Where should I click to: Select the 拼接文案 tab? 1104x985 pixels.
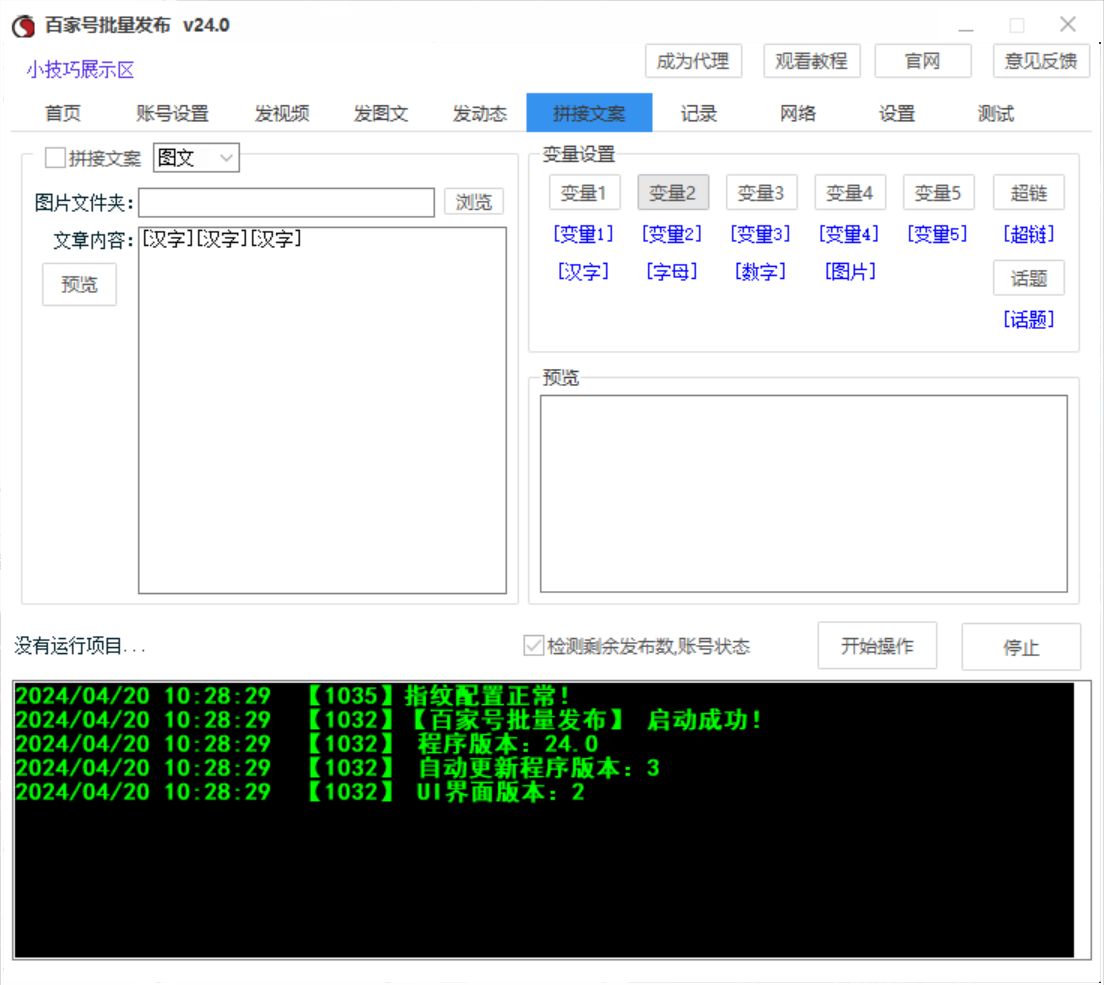pyautogui.click(x=589, y=113)
